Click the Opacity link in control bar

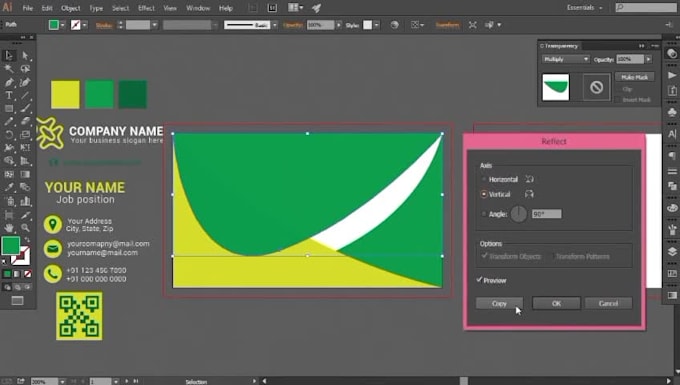coord(293,25)
